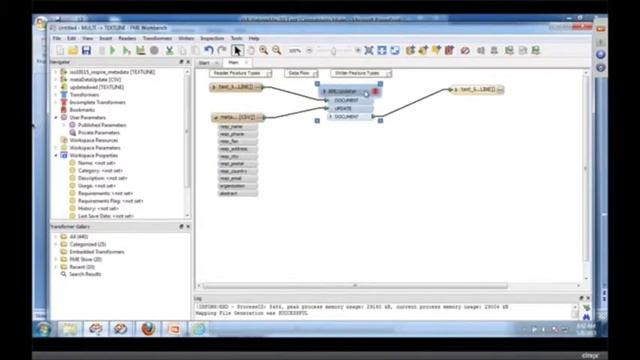640x360 pixels.
Task: Select Private Parameters in Navigator
Action: tap(99, 133)
